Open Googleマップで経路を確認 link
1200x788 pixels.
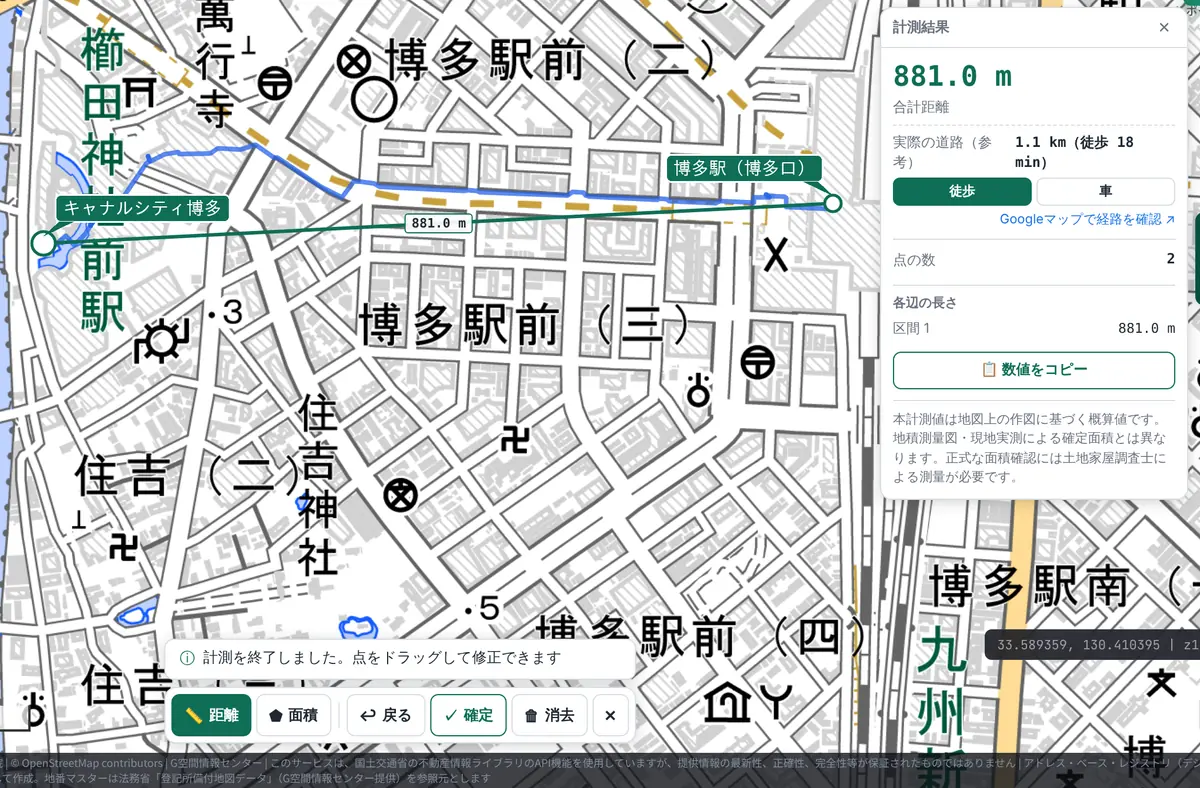pyautogui.click(x=1087, y=219)
